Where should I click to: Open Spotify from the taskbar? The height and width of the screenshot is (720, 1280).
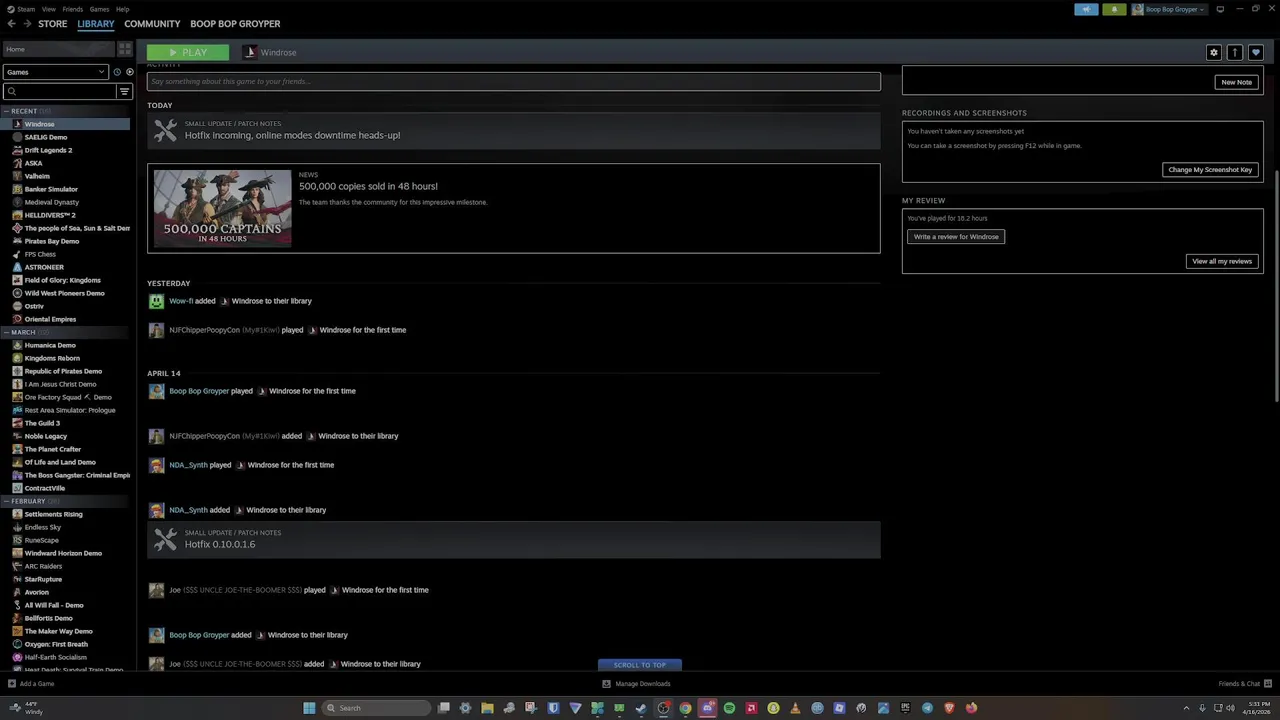[729, 708]
